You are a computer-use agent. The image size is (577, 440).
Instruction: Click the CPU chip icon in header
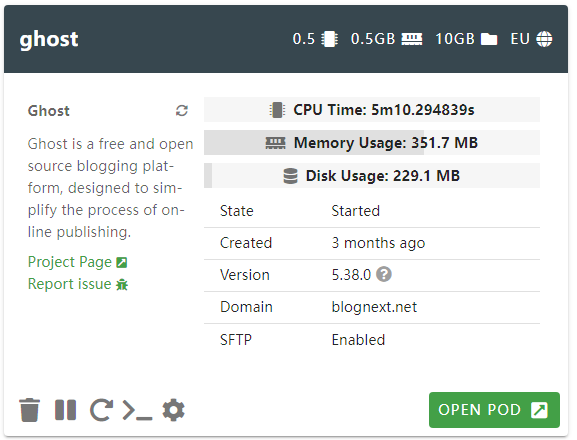pyautogui.click(x=330, y=39)
